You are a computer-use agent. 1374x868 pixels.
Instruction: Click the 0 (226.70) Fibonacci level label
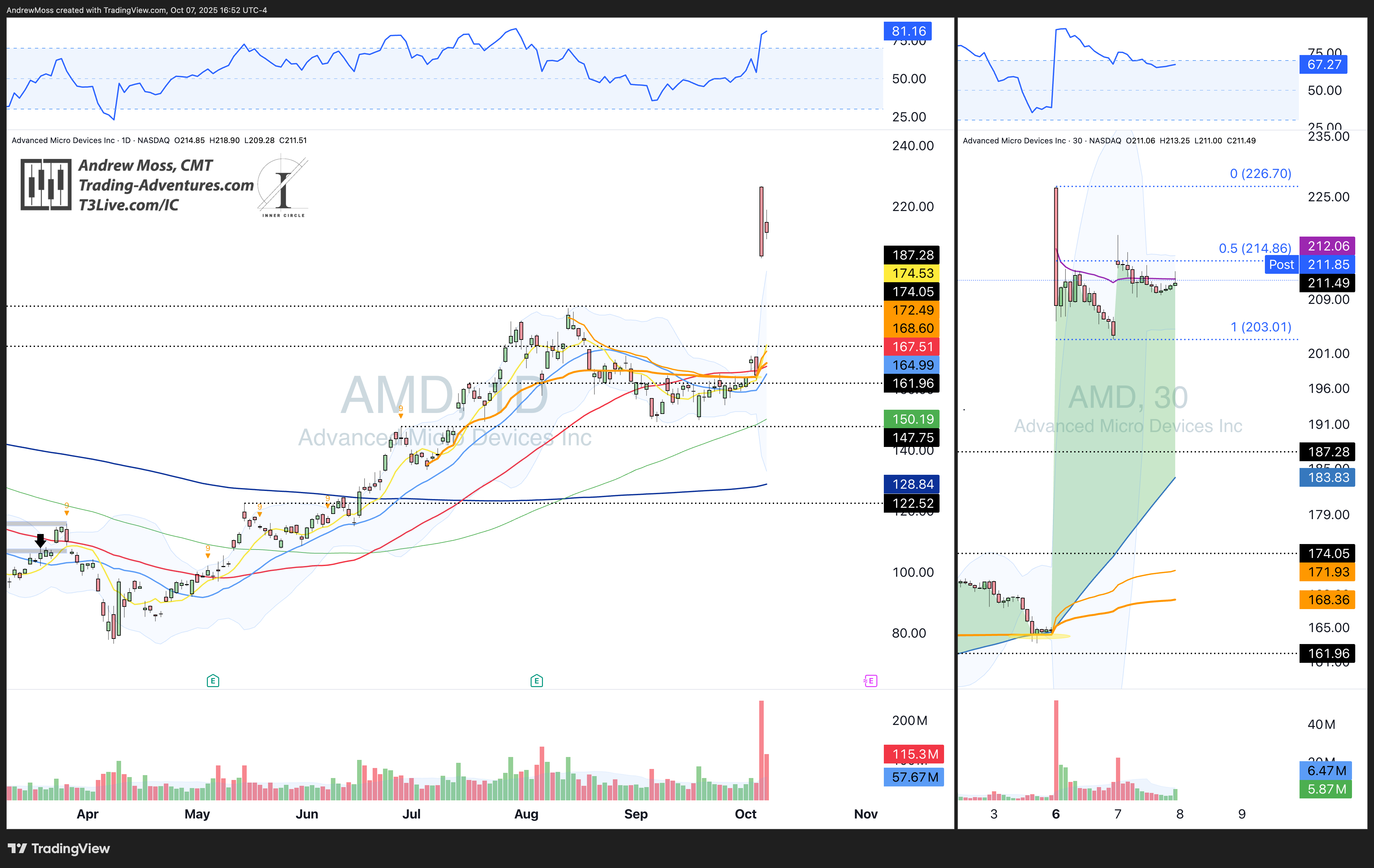(x=1260, y=174)
